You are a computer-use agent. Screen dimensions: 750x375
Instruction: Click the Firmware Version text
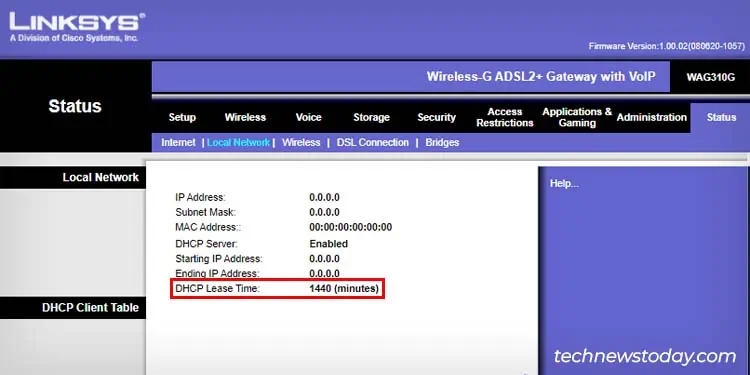(667, 46)
